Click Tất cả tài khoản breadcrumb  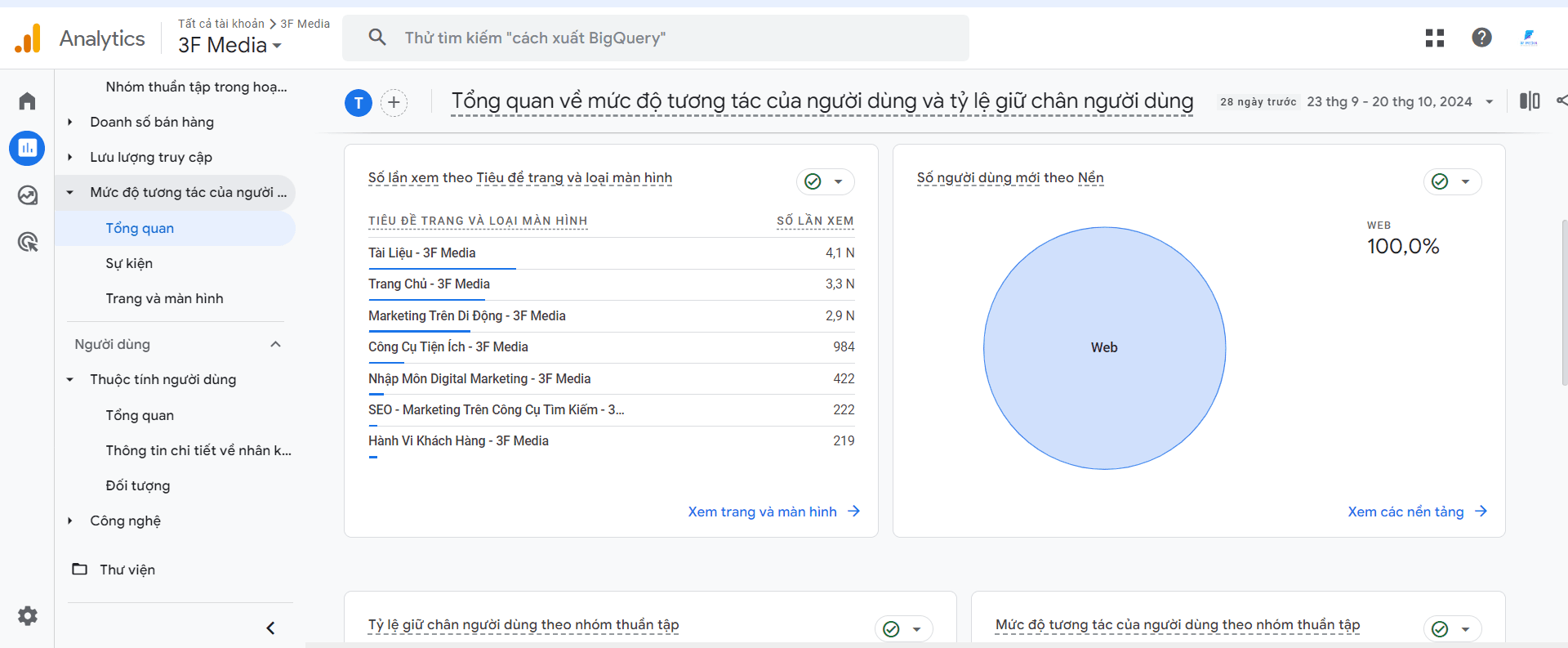[221, 24]
